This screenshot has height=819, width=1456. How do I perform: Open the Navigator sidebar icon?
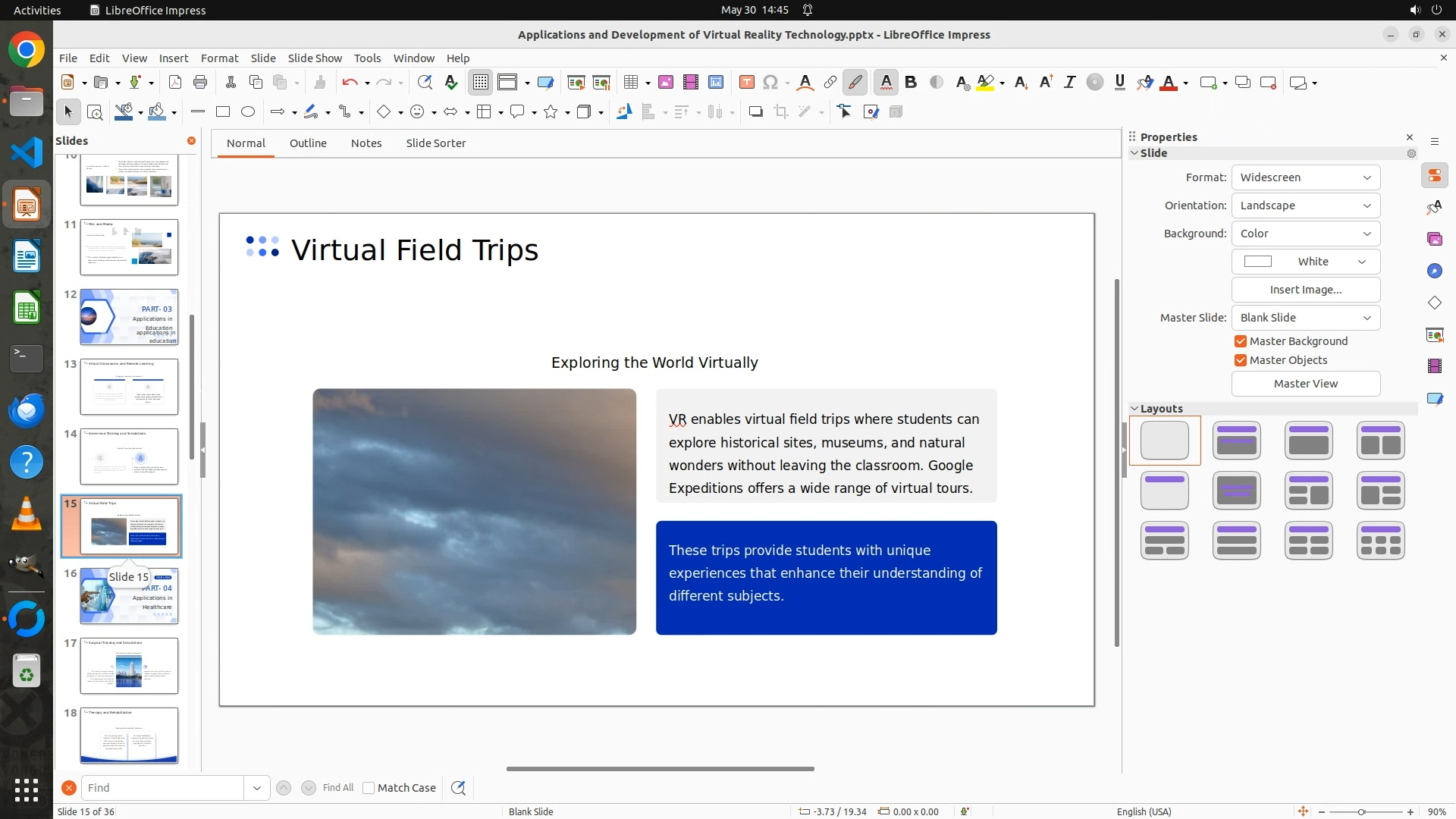point(1434,271)
